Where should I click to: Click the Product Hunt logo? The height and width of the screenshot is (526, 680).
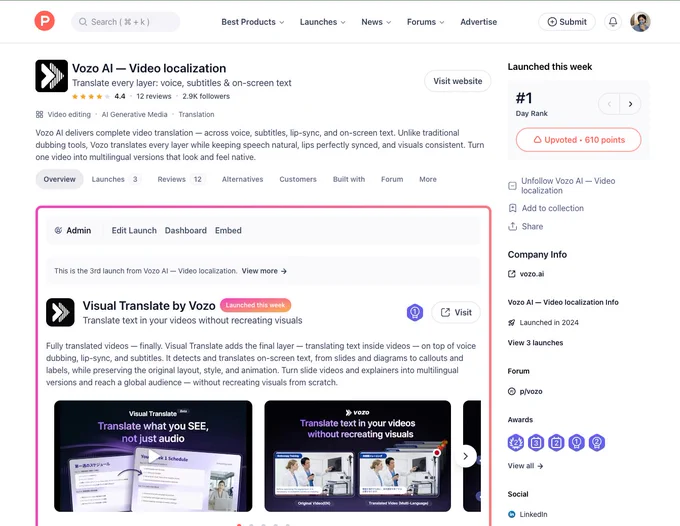(45, 21)
